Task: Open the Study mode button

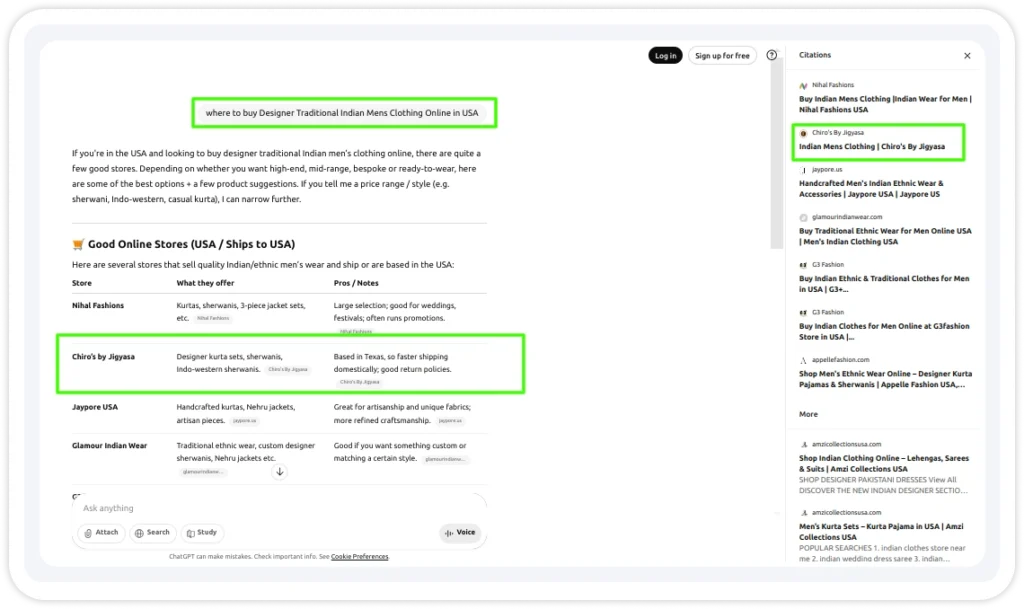Action: [x=202, y=533]
